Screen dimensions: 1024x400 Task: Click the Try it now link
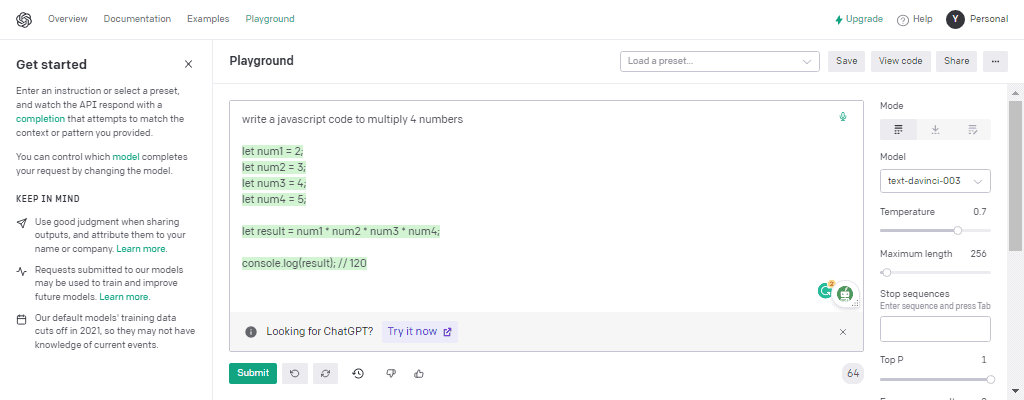pos(419,331)
